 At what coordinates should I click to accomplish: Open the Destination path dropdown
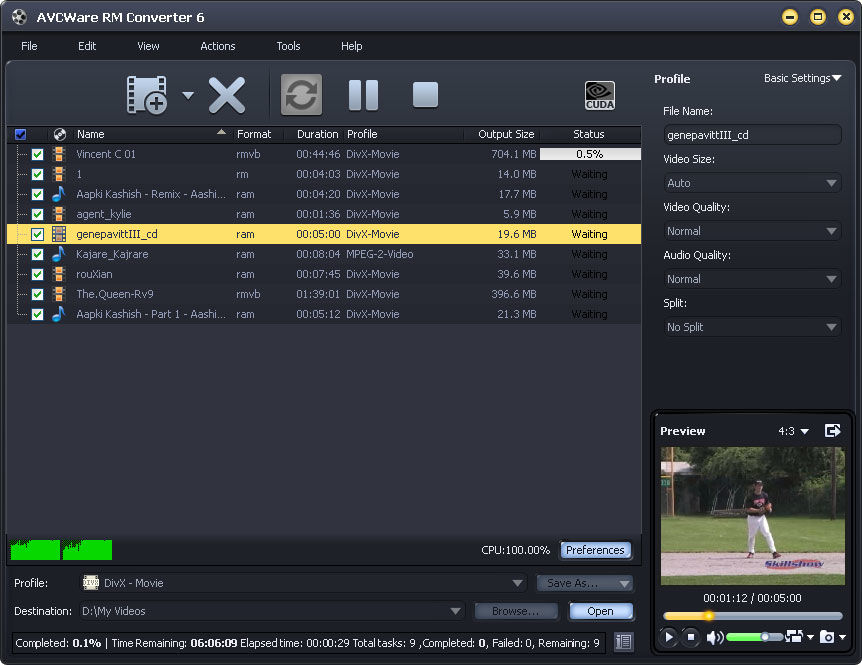tap(272, 611)
